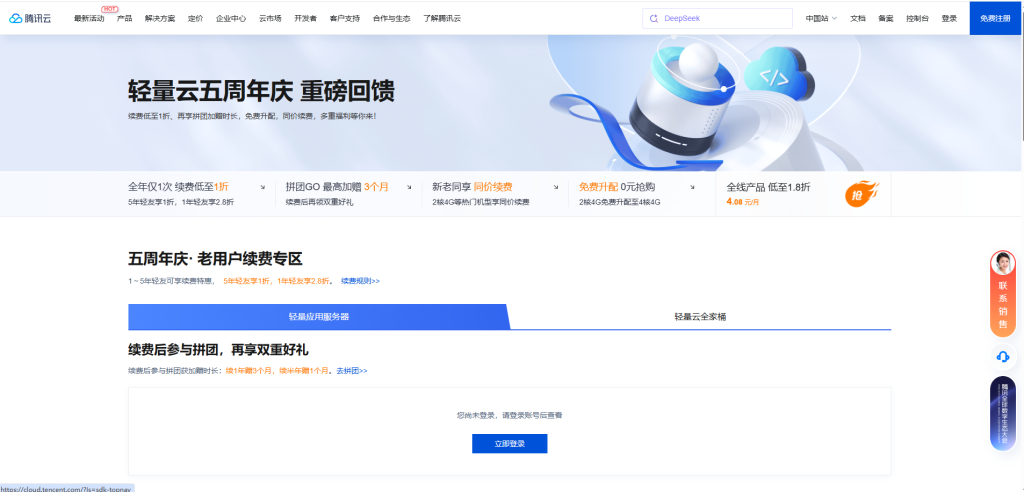The height and width of the screenshot is (492, 1024).
Task: Open the 新老同享 同价续费 promo card
Action: (495, 194)
